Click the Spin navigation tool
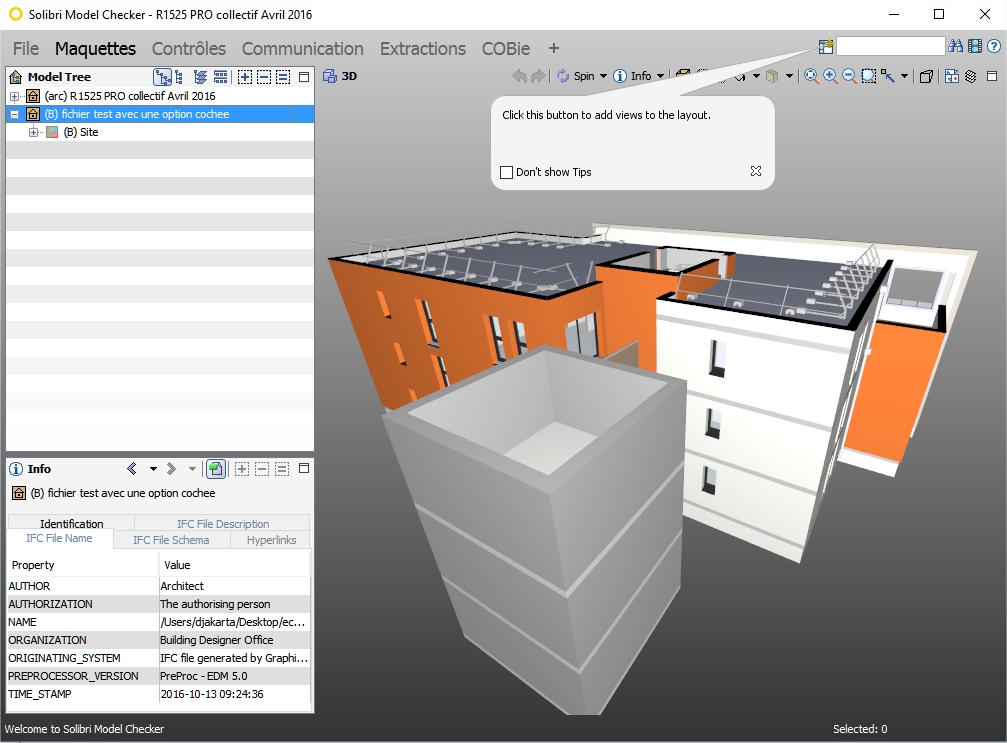The height and width of the screenshot is (743, 1007). pyautogui.click(x=576, y=76)
